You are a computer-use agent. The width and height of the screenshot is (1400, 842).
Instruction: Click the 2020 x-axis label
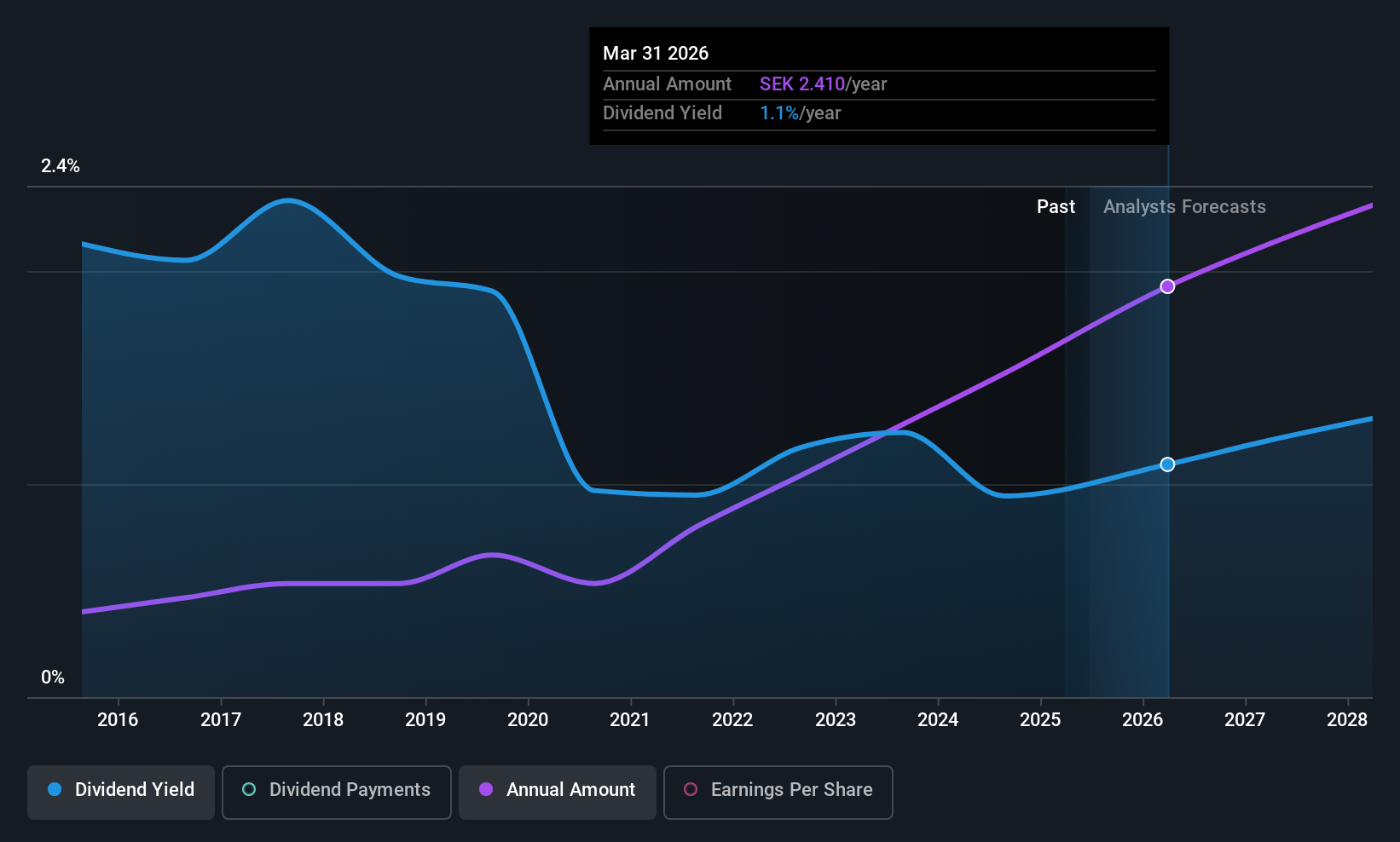click(x=528, y=719)
